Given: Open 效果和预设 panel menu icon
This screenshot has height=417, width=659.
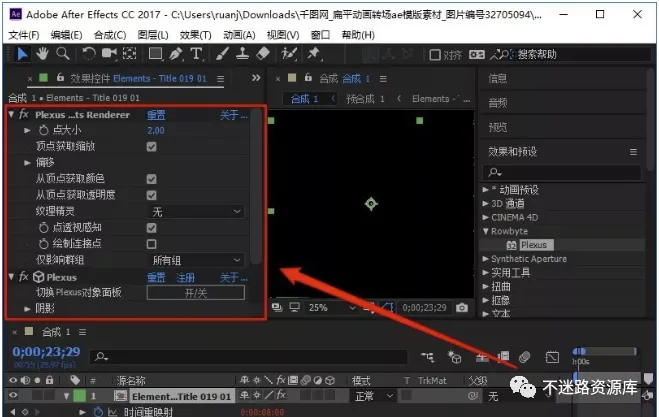Looking at the screenshot, I should (633, 152).
